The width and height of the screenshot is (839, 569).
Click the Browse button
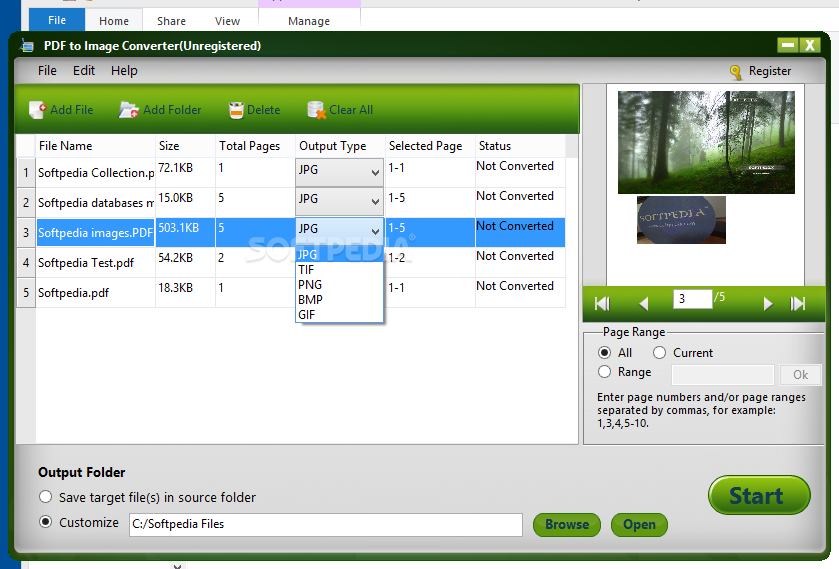567,525
